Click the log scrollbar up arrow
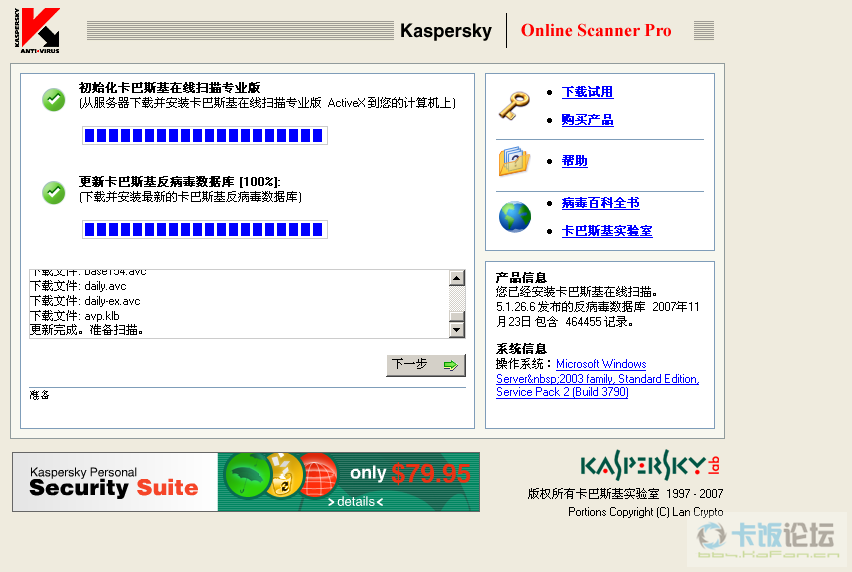Screen dimensions: 852x572 [457, 278]
